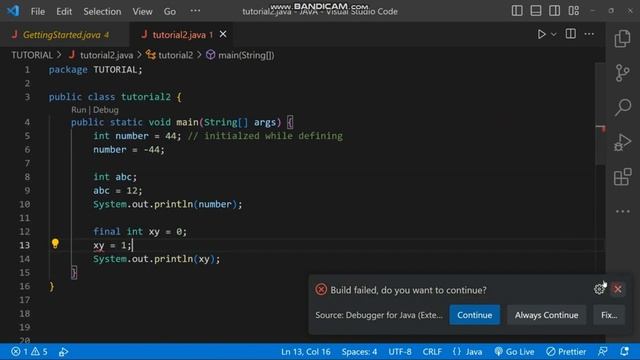The width and height of the screenshot is (640, 360).
Task: Open the Run and Debug view
Action: point(622,142)
